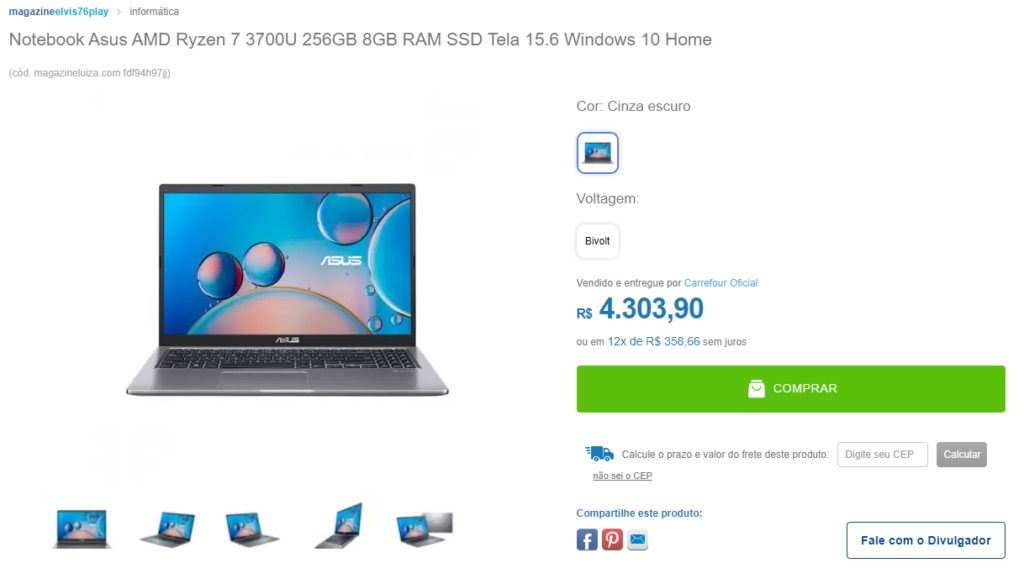The image size is (1024, 584).
Task: Share product on Pinterest icon
Action: [x=612, y=540]
